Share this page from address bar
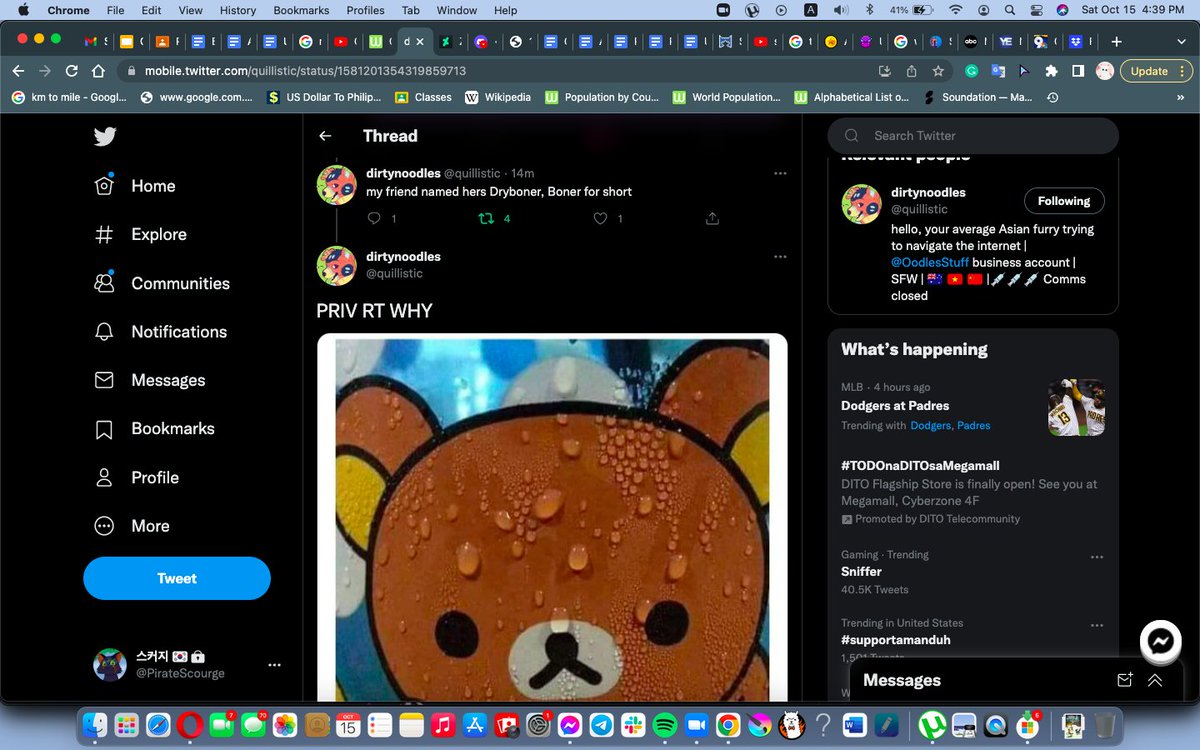The image size is (1200, 750). 911,71
